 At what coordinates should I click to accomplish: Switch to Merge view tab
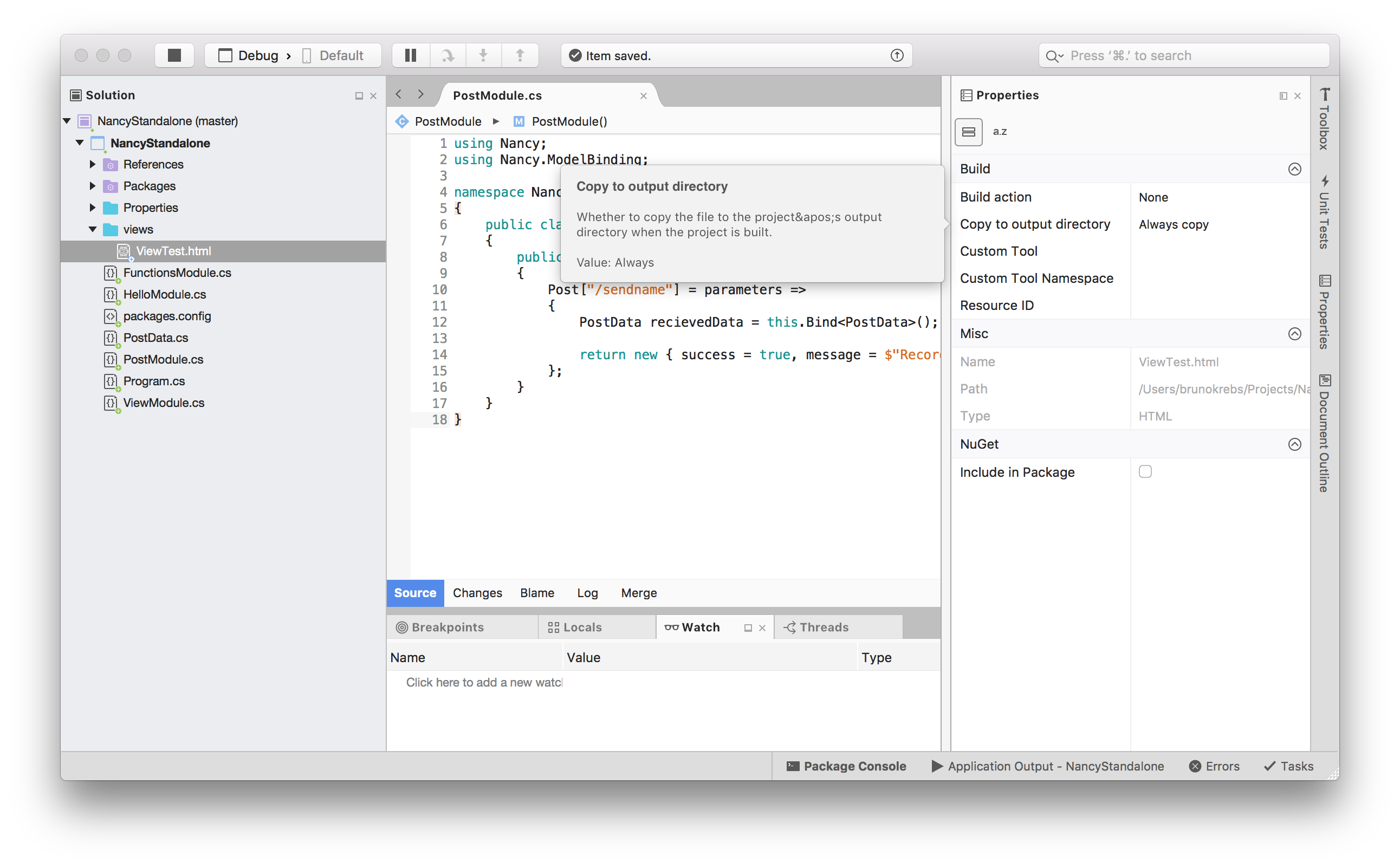639,593
